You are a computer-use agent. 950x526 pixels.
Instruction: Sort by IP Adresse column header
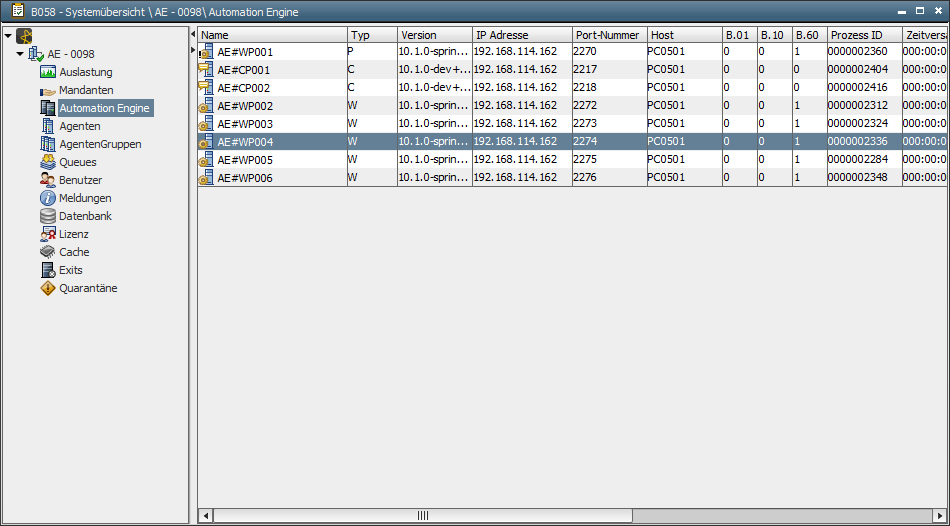click(x=522, y=35)
